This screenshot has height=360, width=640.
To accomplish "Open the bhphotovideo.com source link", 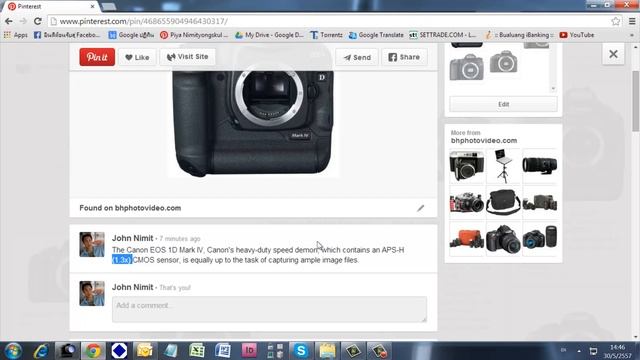I will pyautogui.click(x=147, y=208).
